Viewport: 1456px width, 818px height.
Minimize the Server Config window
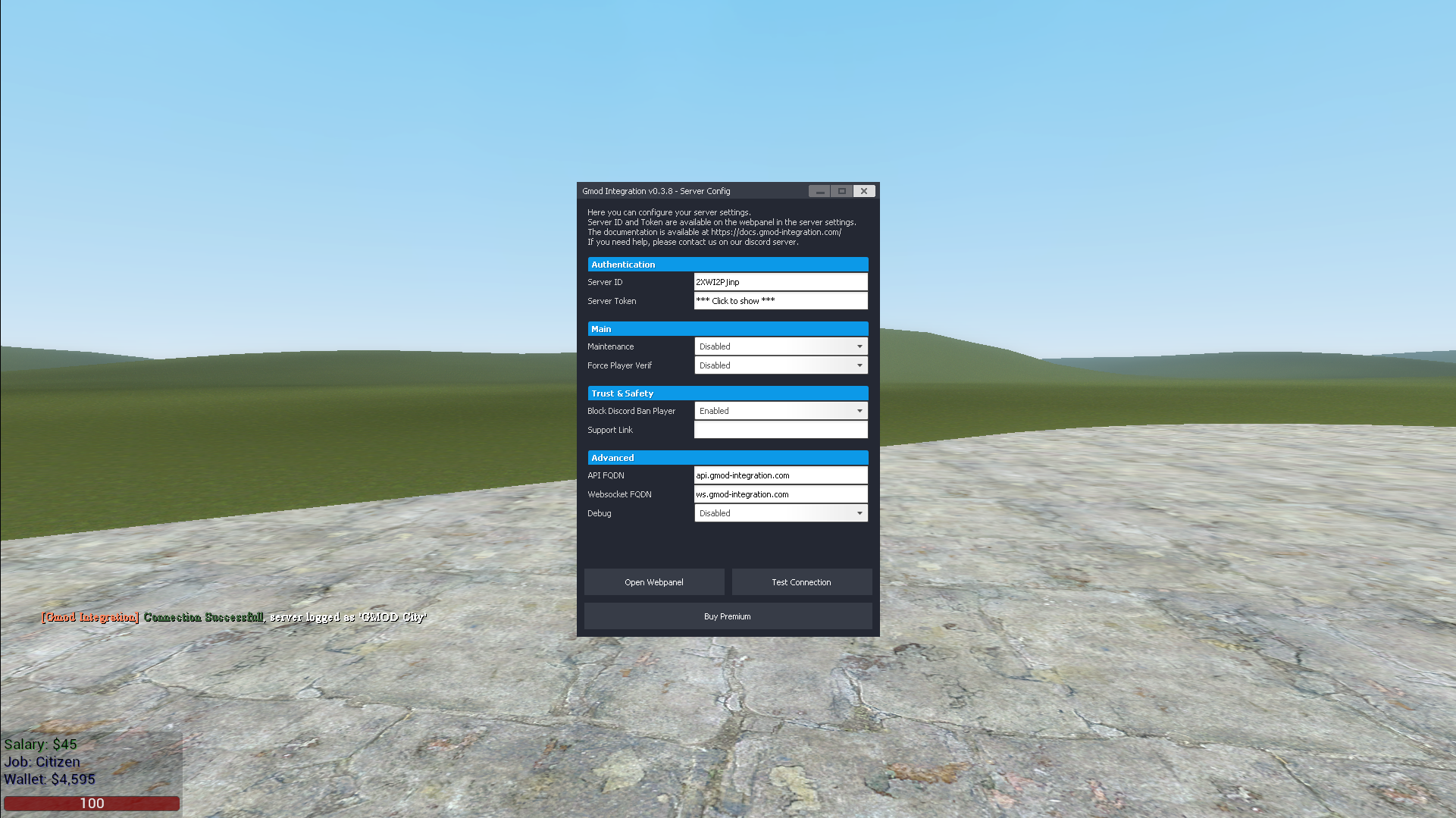click(x=819, y=191)
